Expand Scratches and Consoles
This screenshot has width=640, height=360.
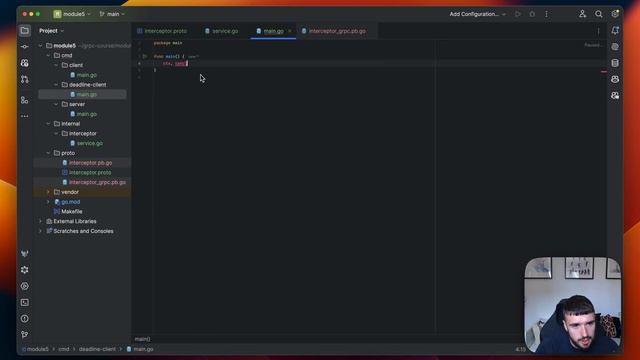(40, 231)
